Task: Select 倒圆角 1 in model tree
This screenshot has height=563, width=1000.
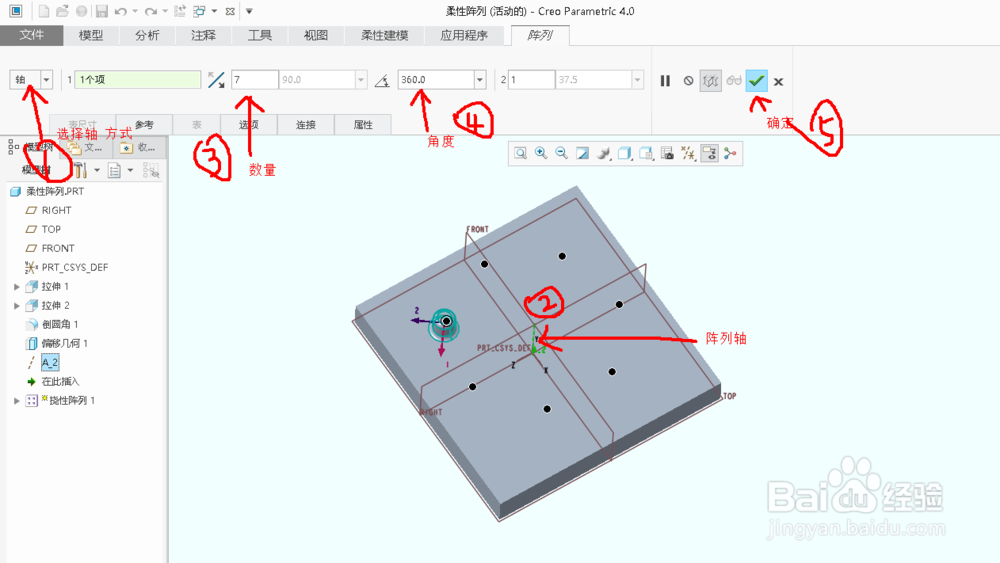Action: click(60, 325)
